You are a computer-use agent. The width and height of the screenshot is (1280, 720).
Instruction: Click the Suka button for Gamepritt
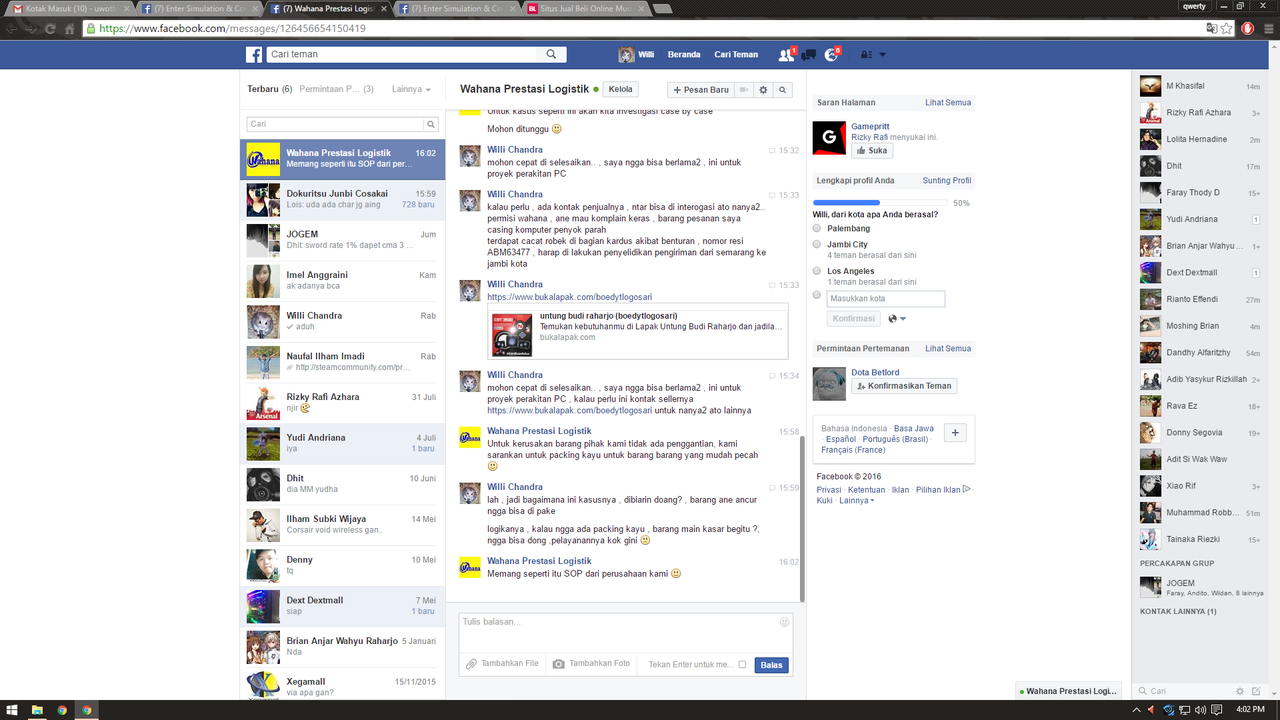pos(871,151)
